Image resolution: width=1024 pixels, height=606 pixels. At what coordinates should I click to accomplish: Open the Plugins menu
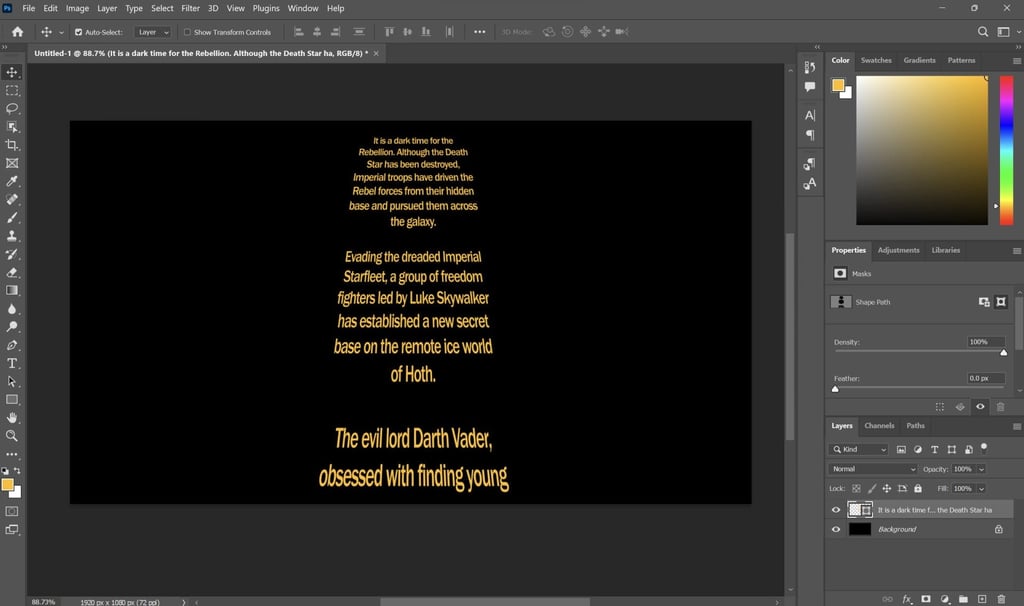click(266, 8)
